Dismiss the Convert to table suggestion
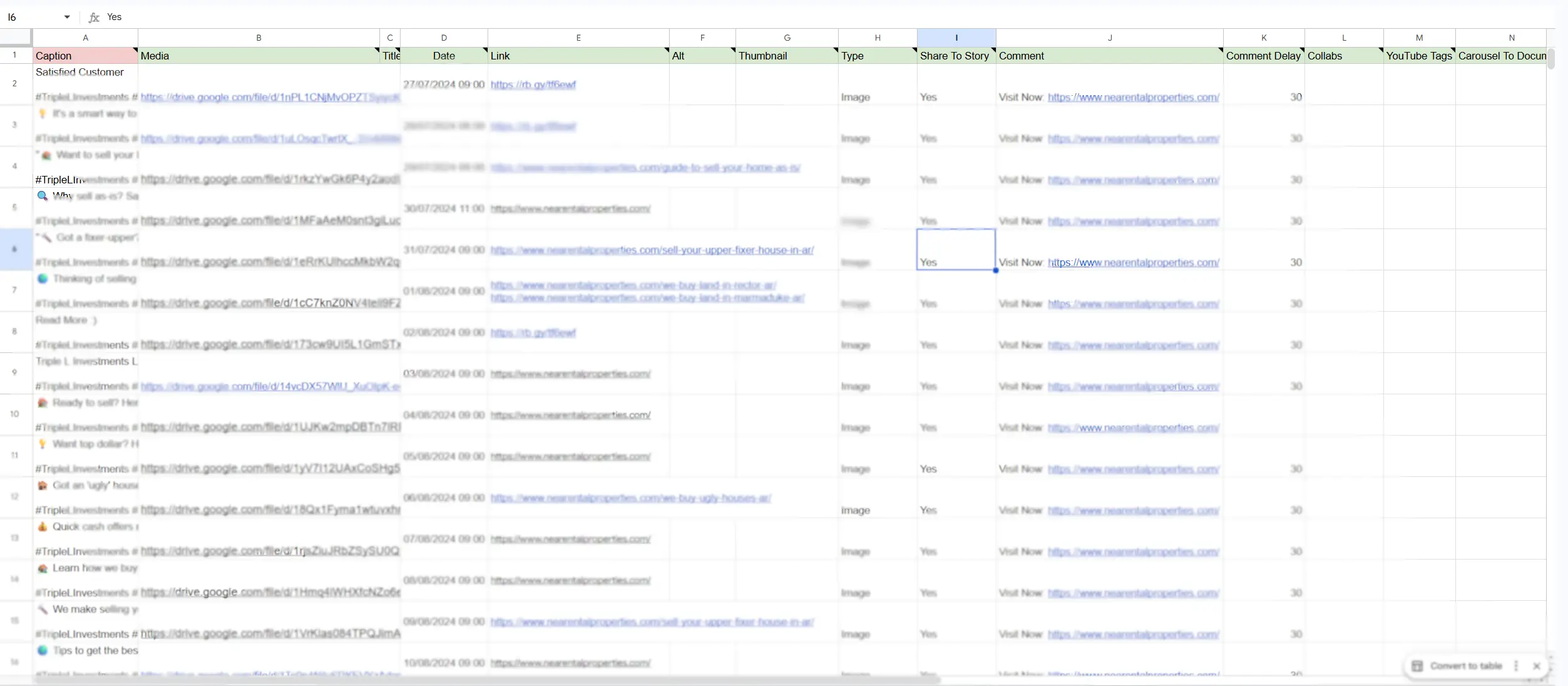The height and width of the screenshot is (686, 1568). (1536, 665)
